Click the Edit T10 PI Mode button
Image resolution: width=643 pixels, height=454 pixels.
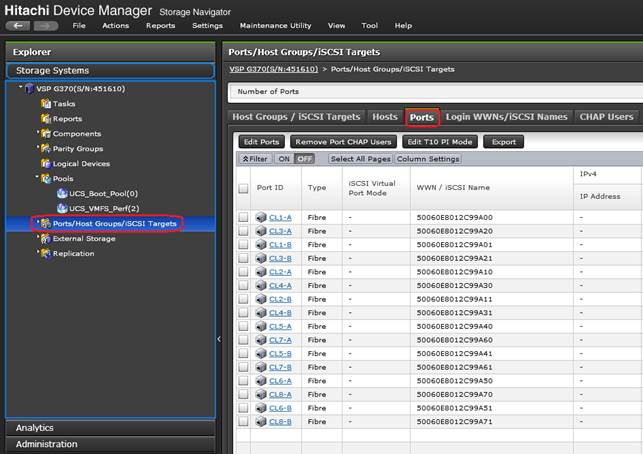pyautogui.click(x=440, y=142)
